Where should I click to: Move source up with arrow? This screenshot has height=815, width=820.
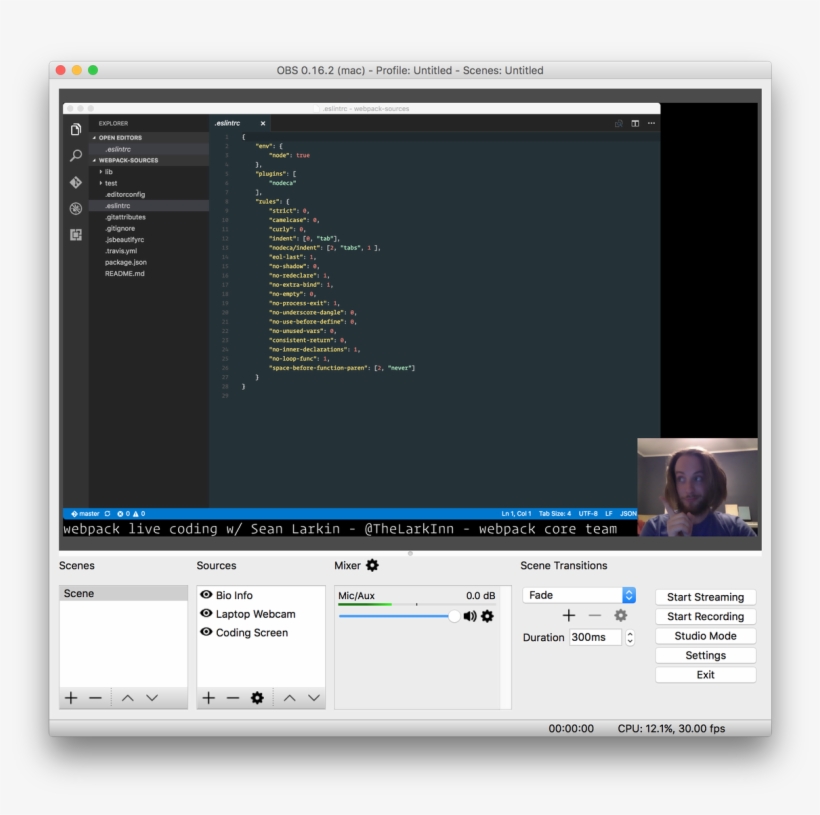[289, 698]
